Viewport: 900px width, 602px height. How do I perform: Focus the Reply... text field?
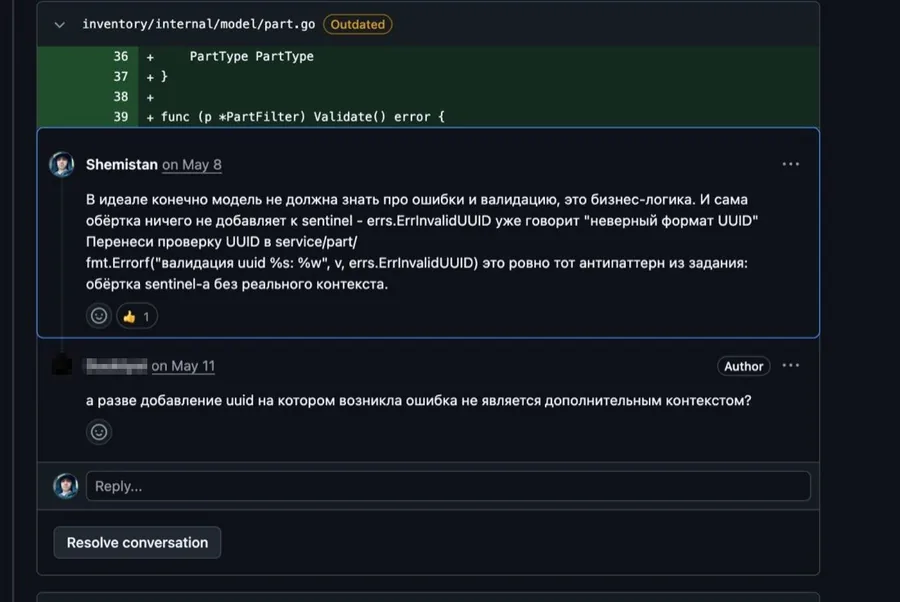(x=448, y=486)
